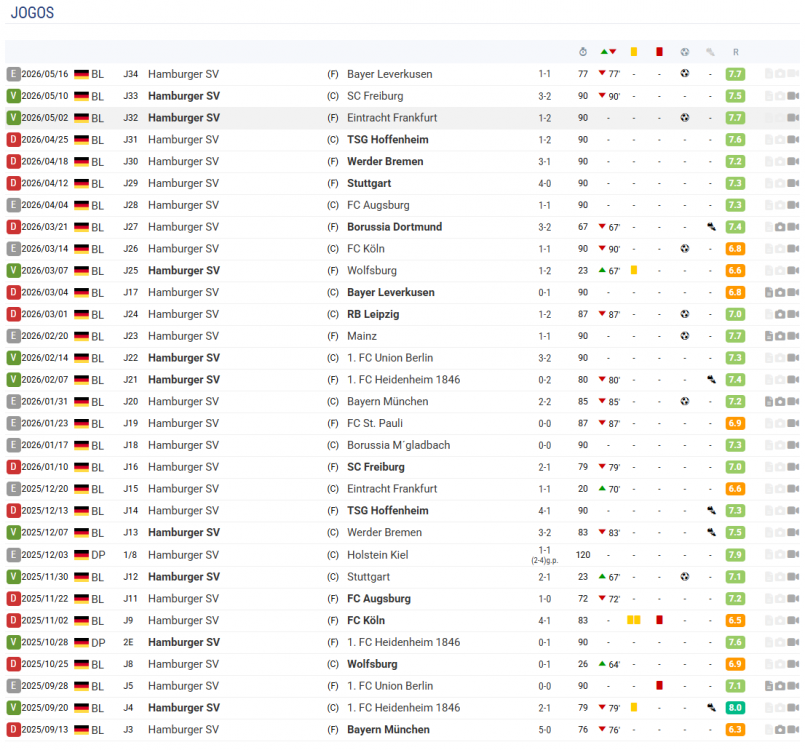This screenshot has width=805, height=750.
Task: Open FC Augsburg link in J11 row
Action: (x=379, y=599)
